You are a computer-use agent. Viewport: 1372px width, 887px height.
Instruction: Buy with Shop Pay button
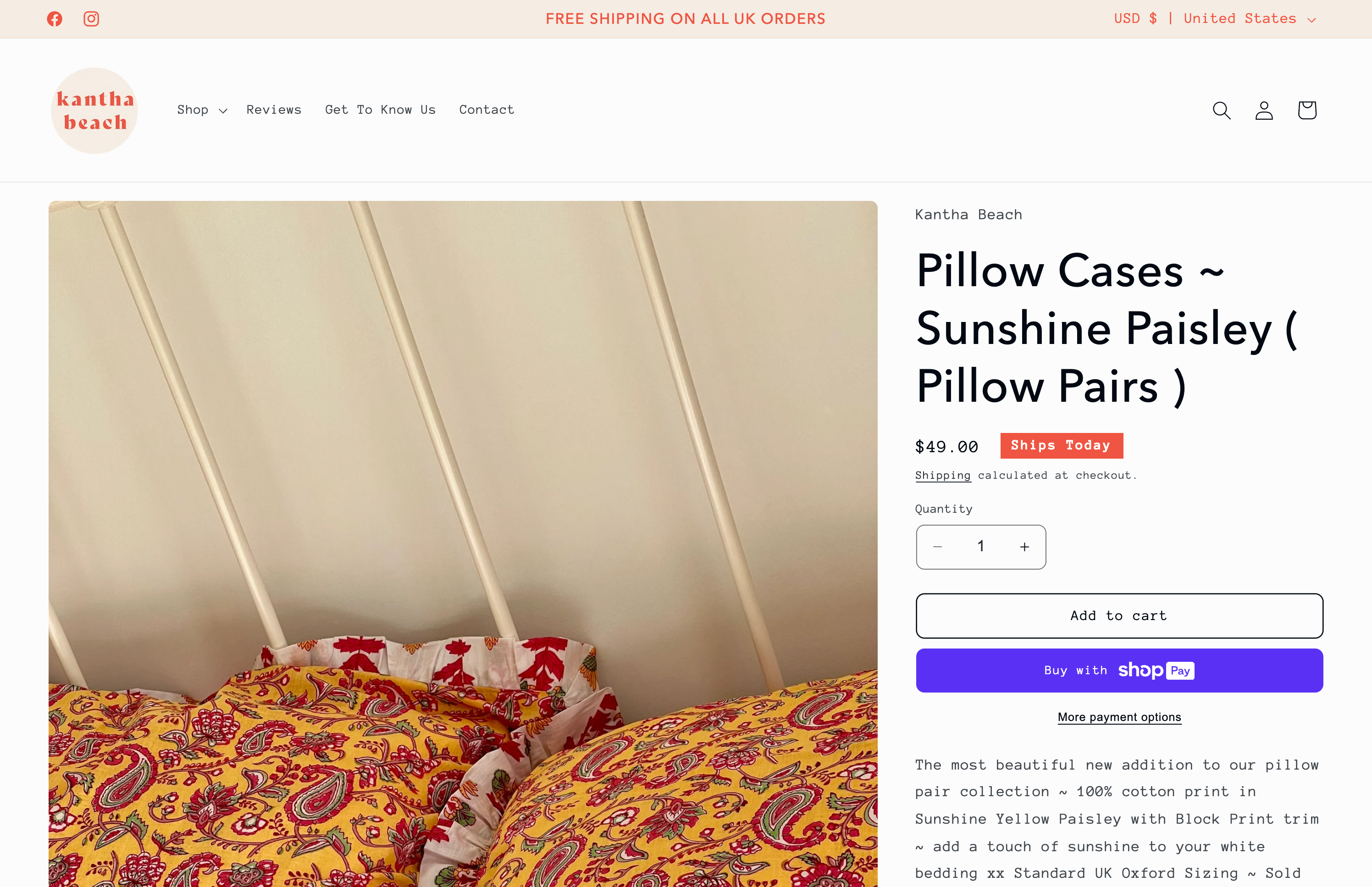(x=1119, y=671)
